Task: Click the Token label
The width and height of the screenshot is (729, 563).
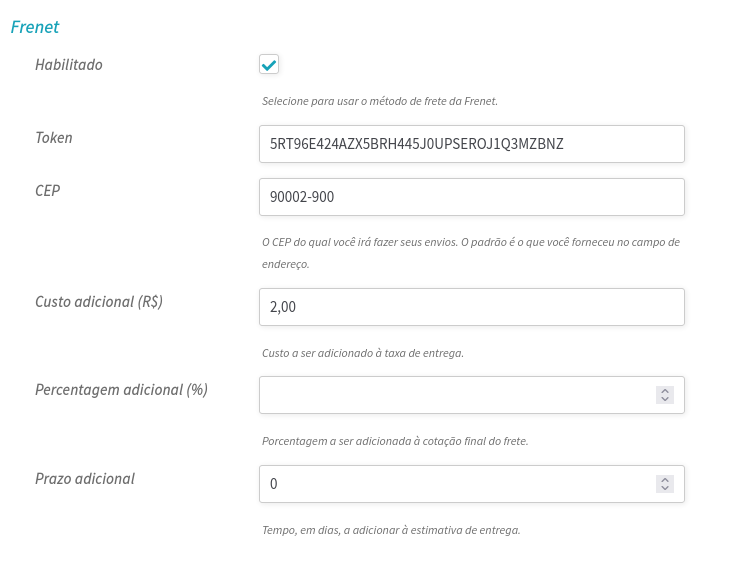Action: click(53, 138)
